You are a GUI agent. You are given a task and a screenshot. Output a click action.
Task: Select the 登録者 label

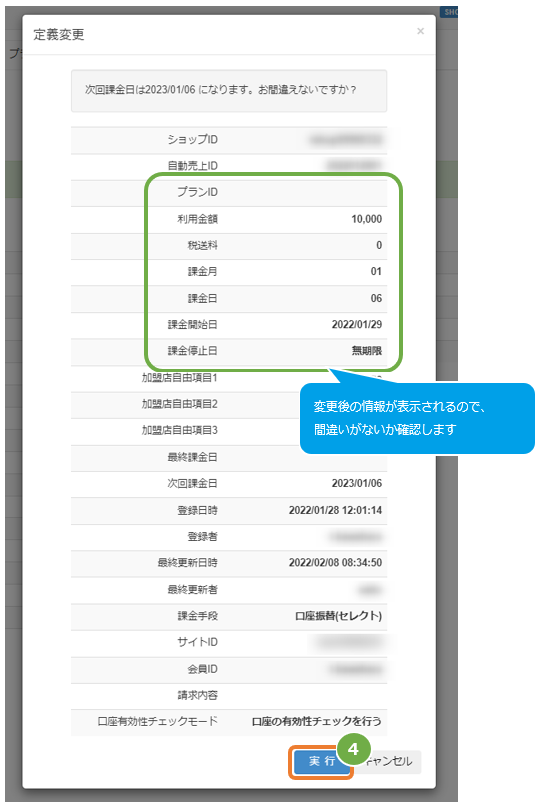pyautogui.click(x=203, y=536)
